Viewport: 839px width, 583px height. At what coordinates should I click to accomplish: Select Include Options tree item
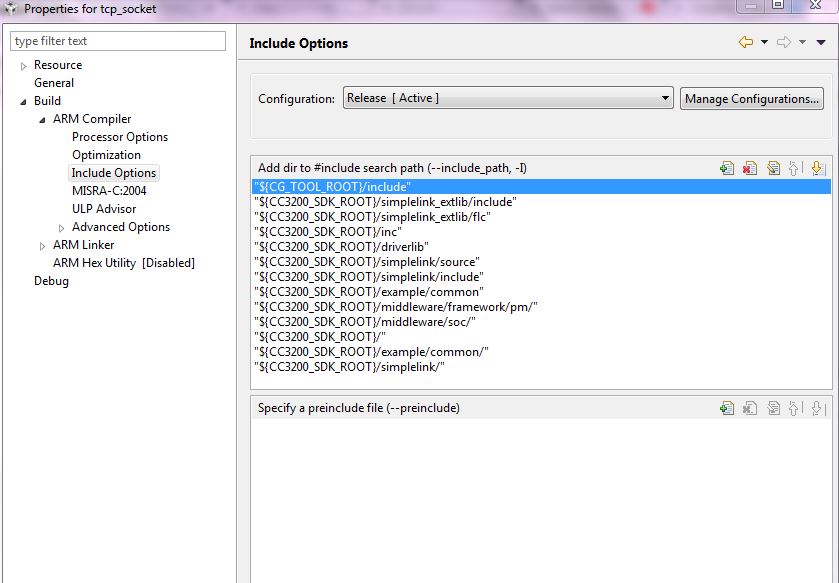coord(113,173)
